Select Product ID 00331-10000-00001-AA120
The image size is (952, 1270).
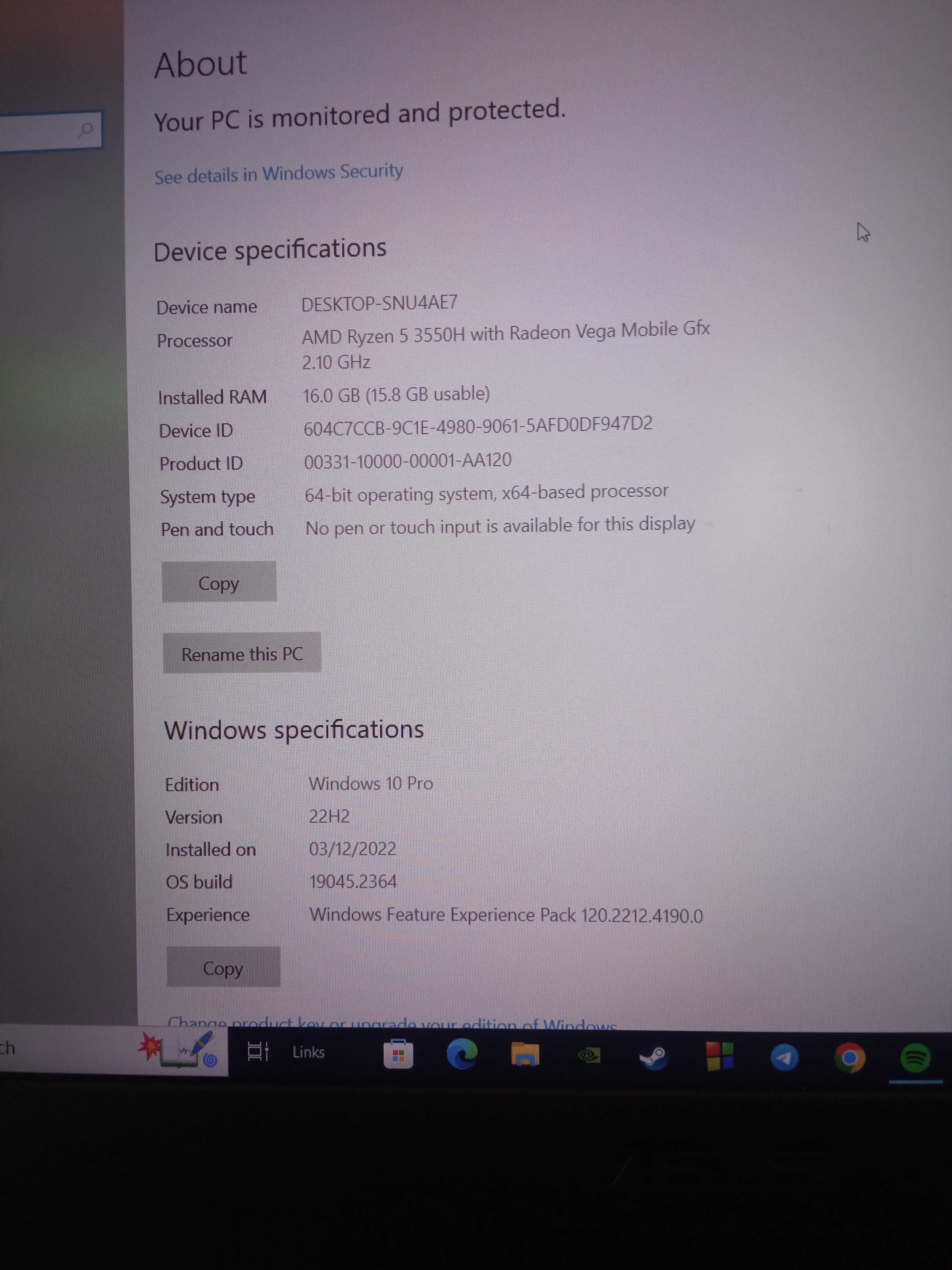407,460
